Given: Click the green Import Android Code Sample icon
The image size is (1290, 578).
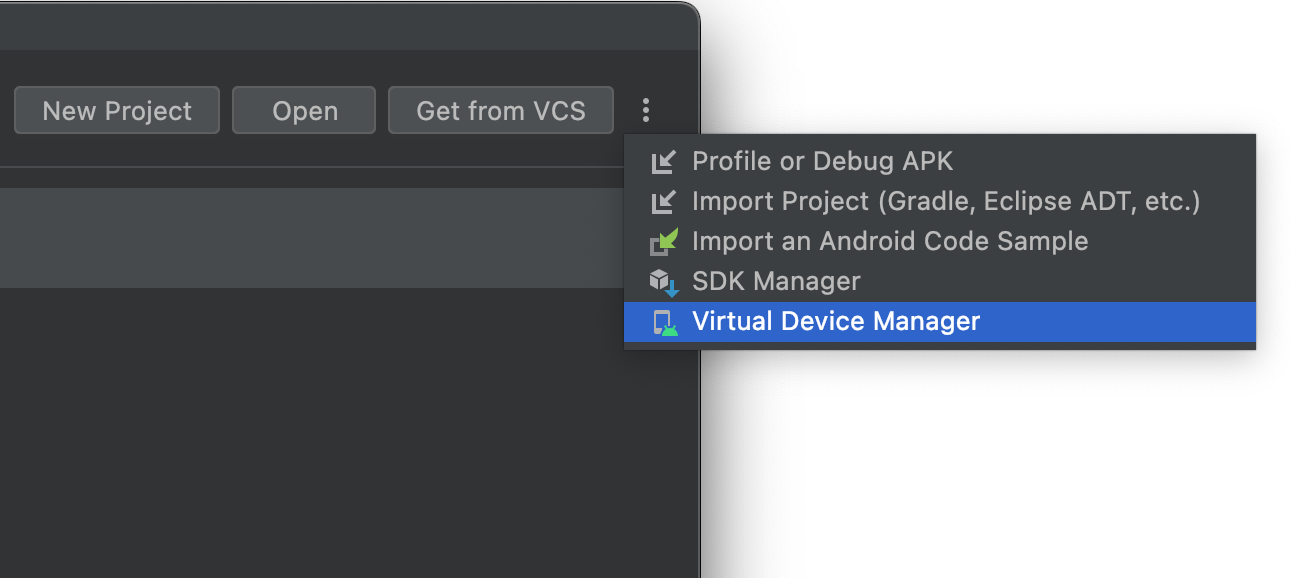Looking at the screenshot, I should point(666,241).
